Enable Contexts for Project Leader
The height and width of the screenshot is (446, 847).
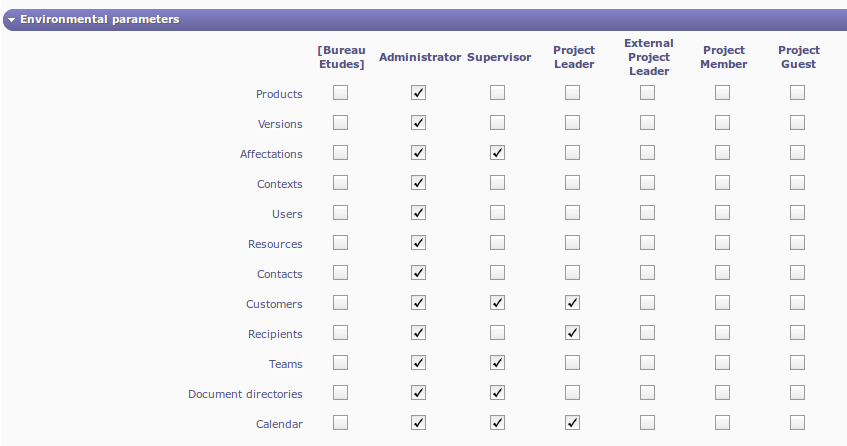click(x=572, y=183)
